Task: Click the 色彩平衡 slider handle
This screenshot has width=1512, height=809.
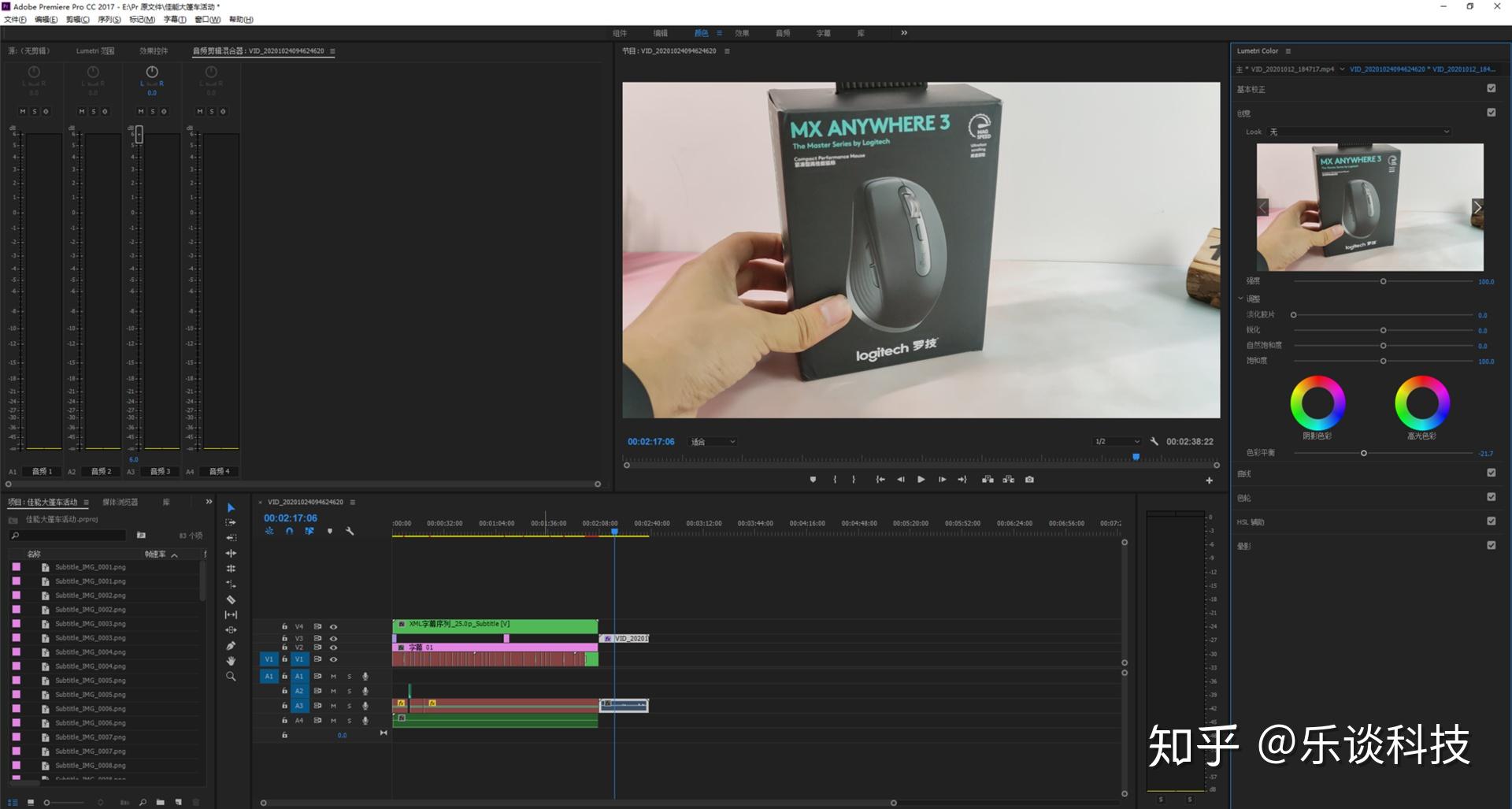Action: coord(1364,453)
